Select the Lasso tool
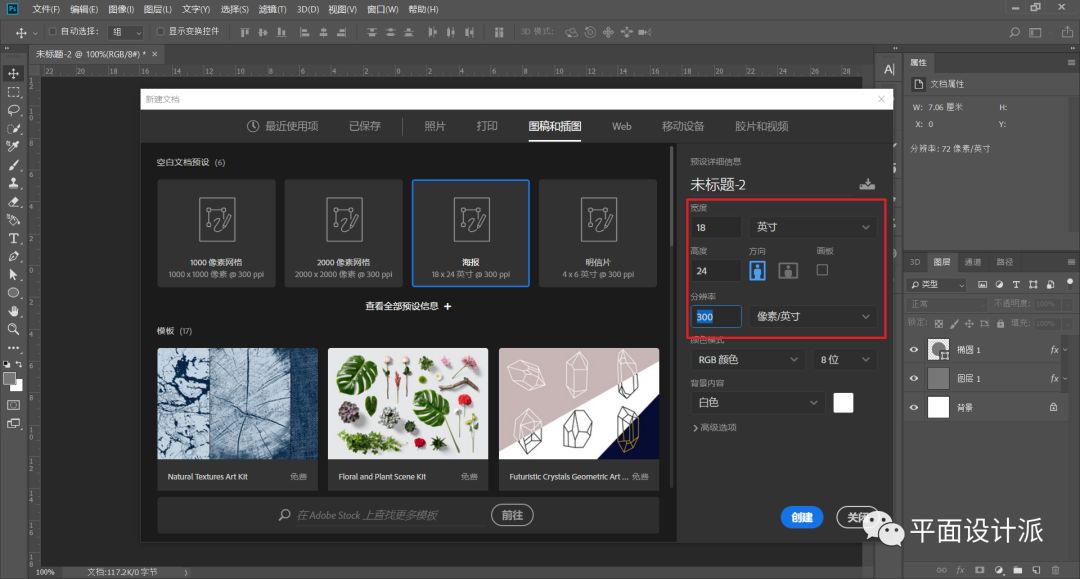Image resolution: width=1080 pixels, height=579 pixels. [x=14, y=110]
